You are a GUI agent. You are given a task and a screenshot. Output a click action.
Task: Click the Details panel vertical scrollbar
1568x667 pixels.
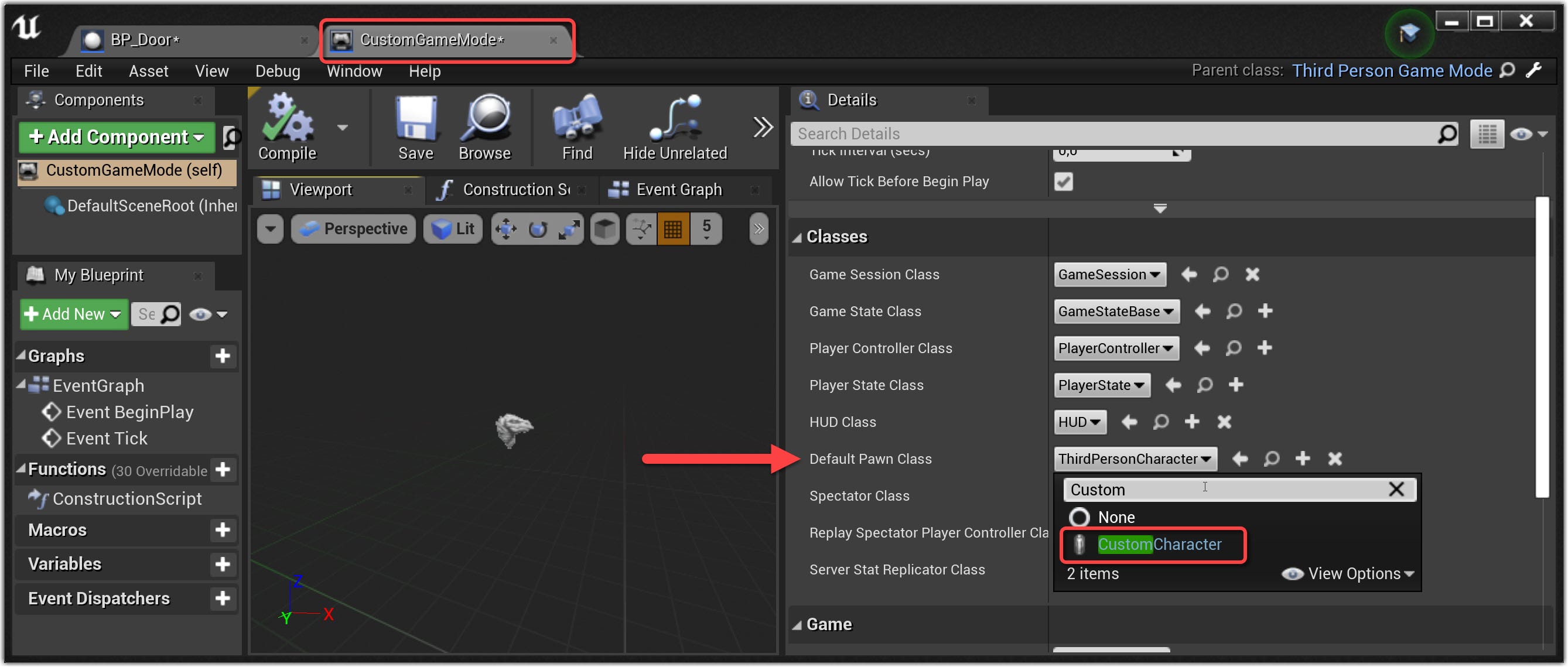tap(1541, 347)
